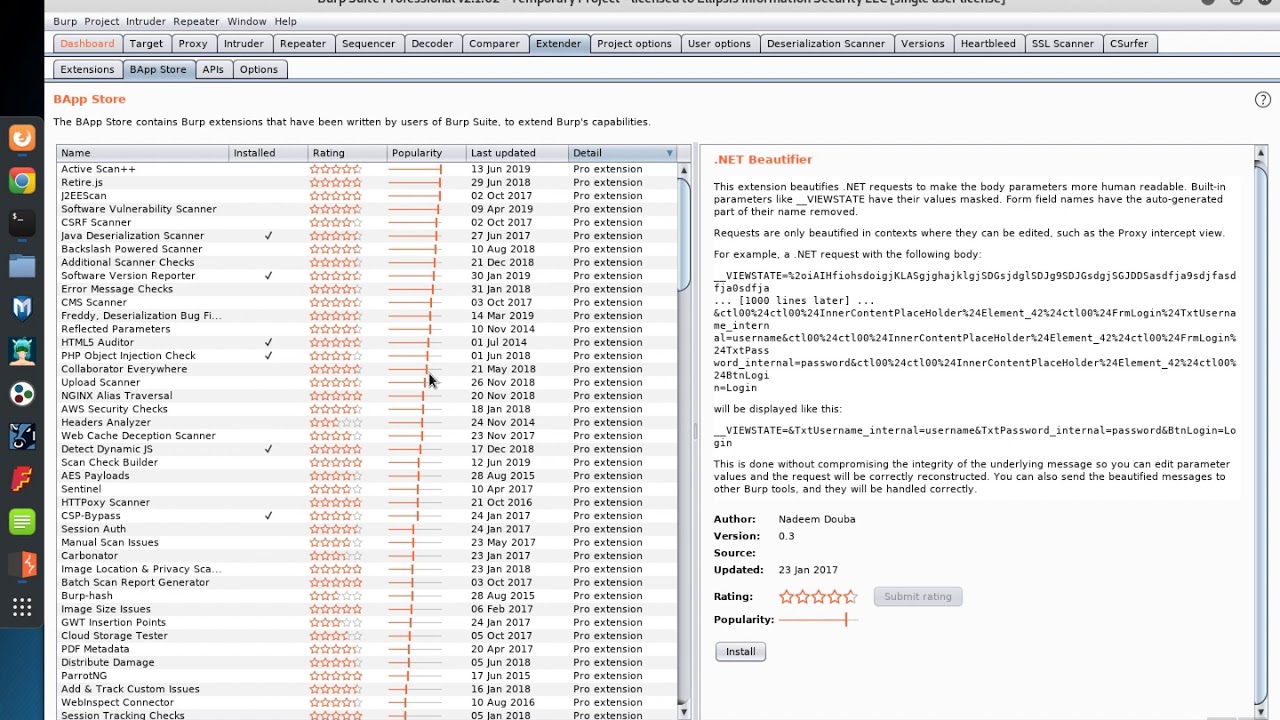Open the red F Faraday dock icon
Viewport: 1280px width, 720px height.
pos(22,479)
